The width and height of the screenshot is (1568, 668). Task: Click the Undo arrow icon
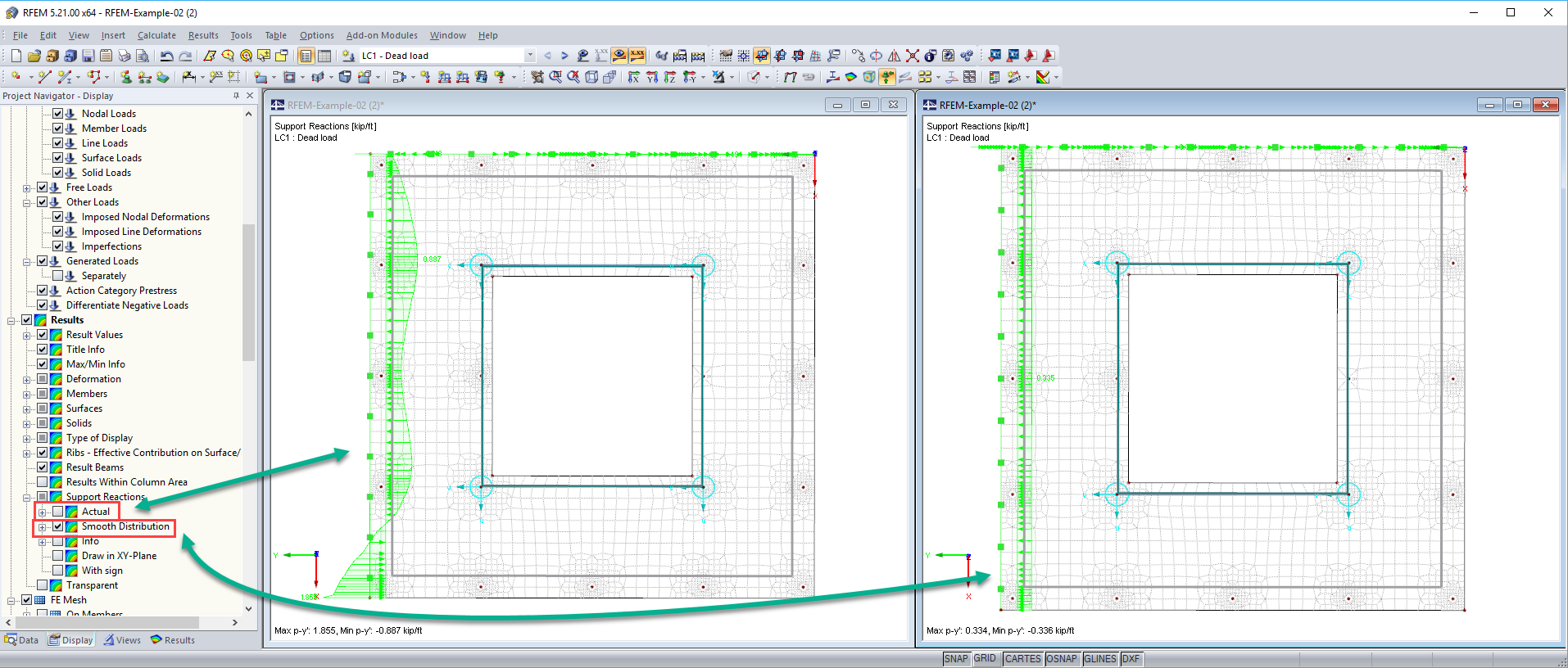tap(167, 56)
